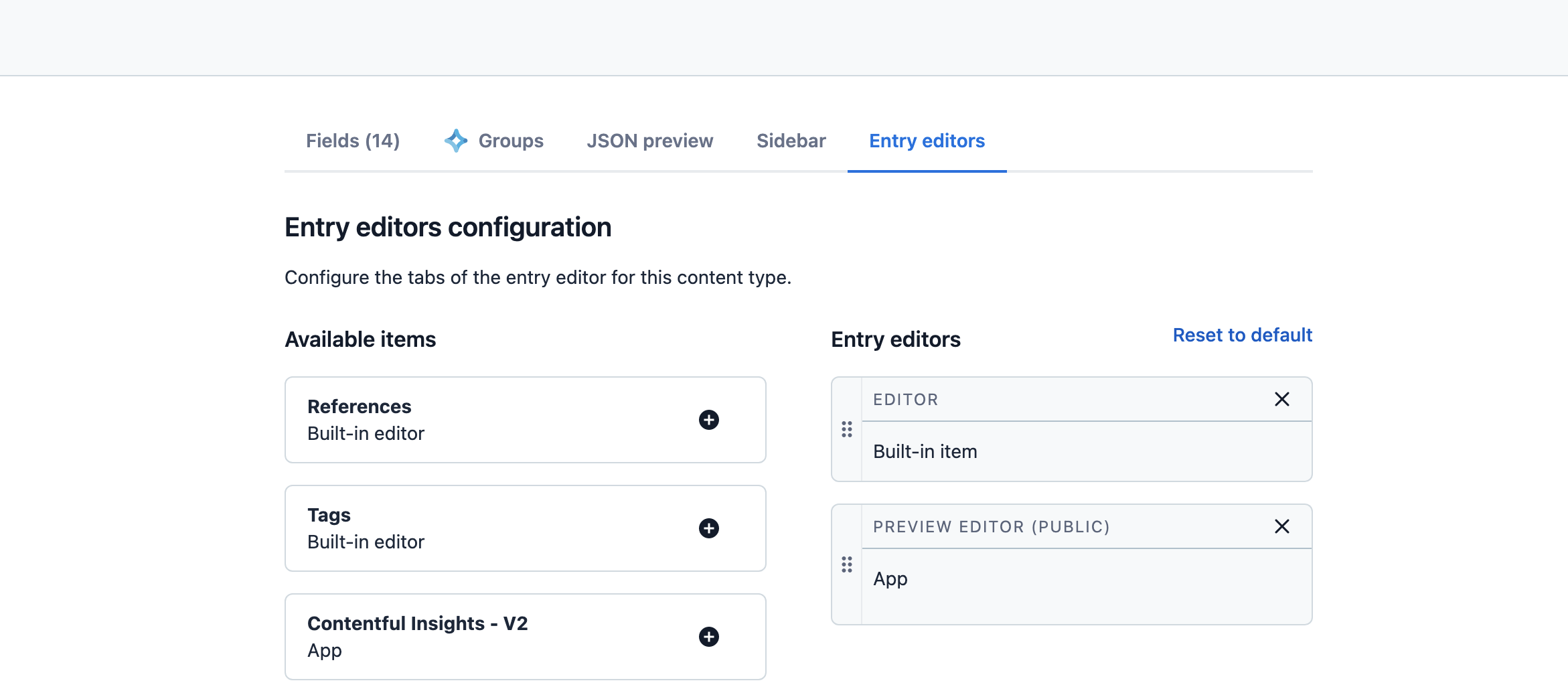Click the Built-in item editor entry
Image resolution: width=1568 pixels, height=691 pixels.
(x=925, y=452)
